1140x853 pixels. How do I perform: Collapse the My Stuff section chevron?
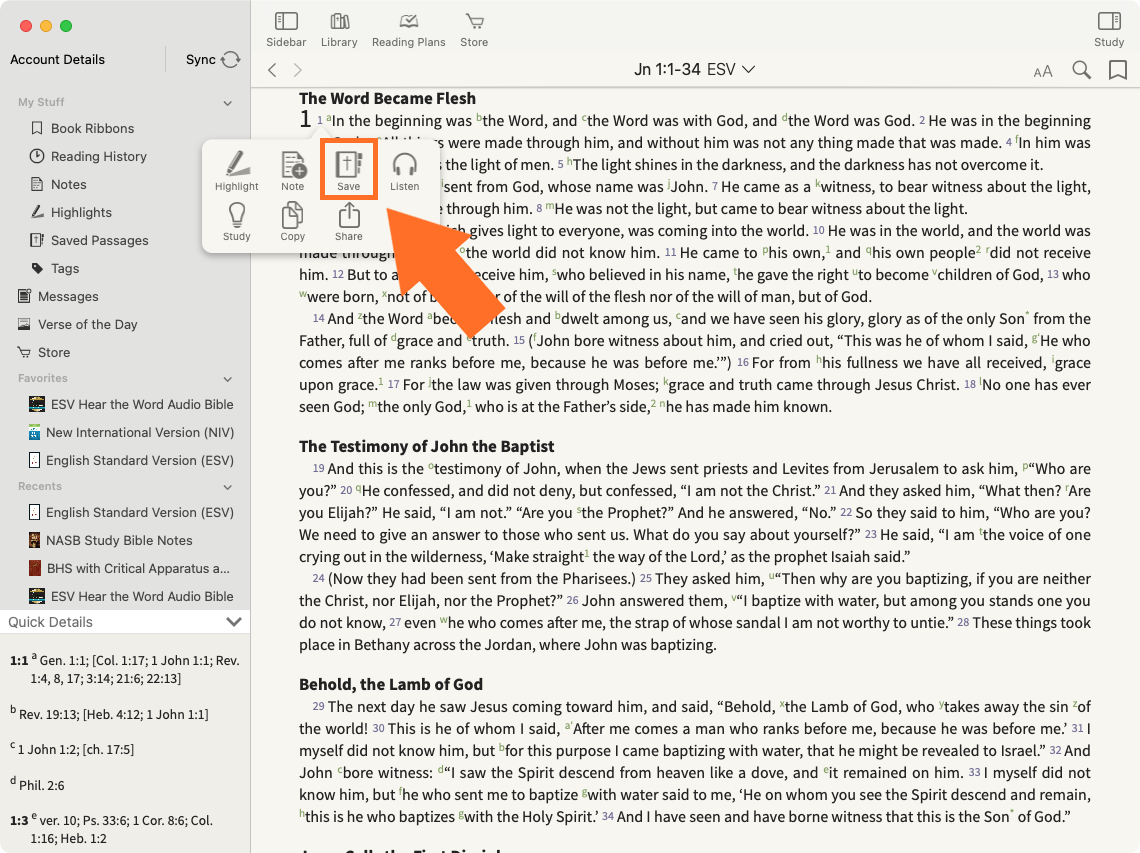click(x=228, y=103)
